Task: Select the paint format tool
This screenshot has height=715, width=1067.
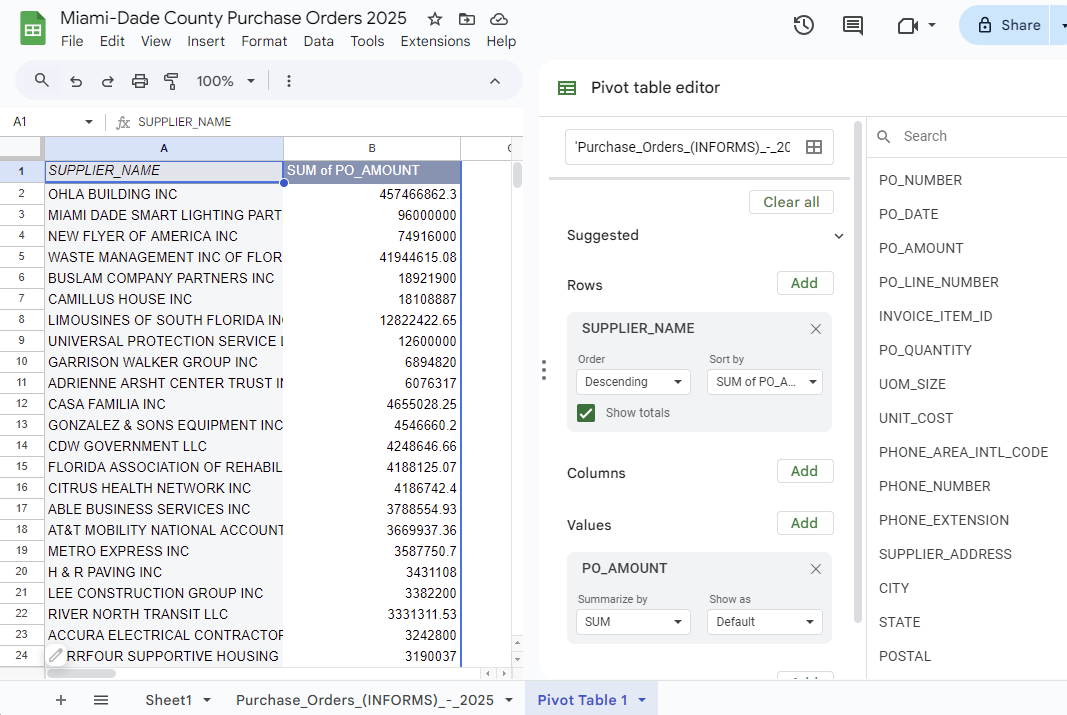Action: (171, 81)
